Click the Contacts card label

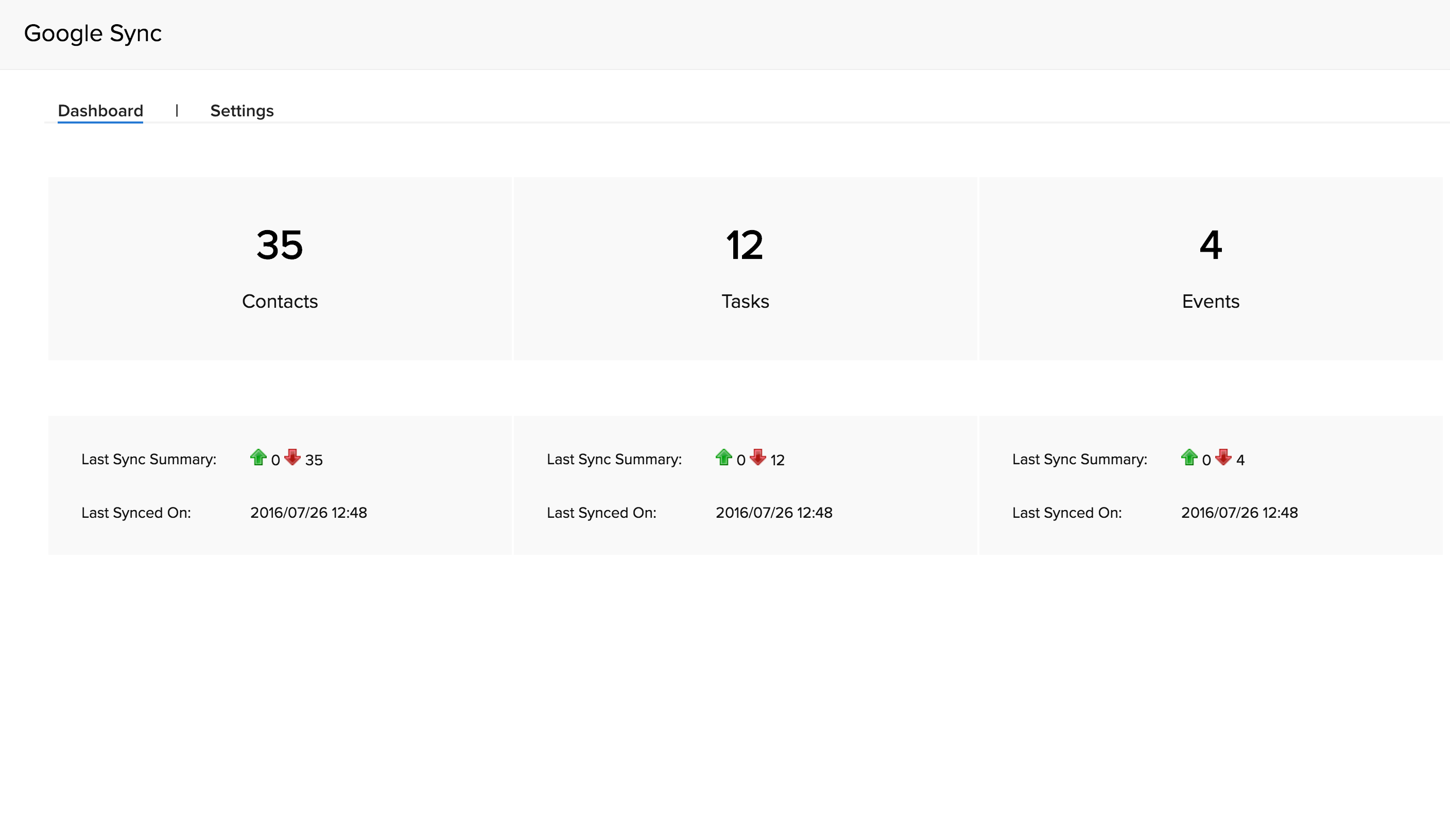pos(280,302)
